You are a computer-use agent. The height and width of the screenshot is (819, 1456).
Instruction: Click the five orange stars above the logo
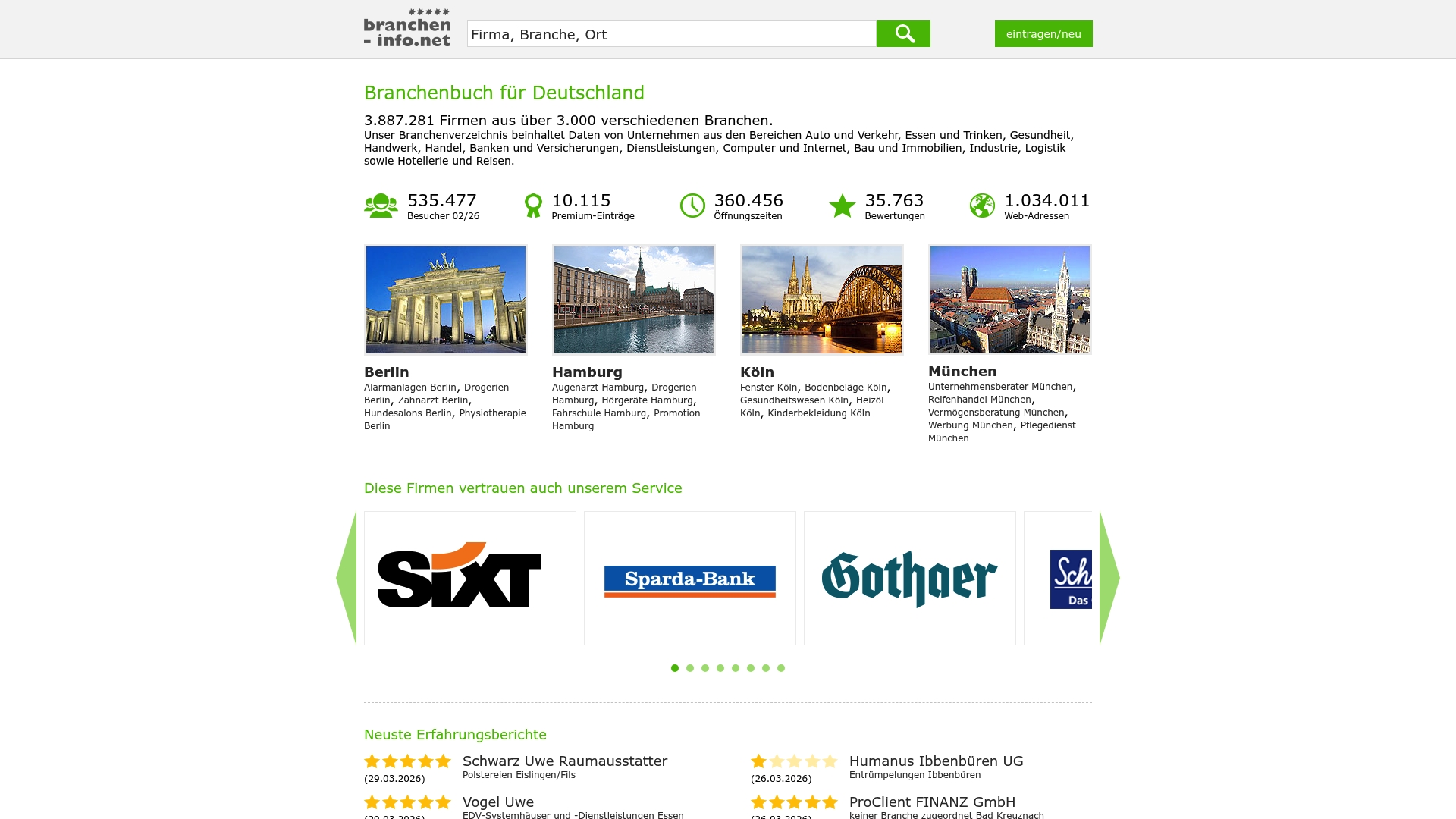click(x=428, y=13)
